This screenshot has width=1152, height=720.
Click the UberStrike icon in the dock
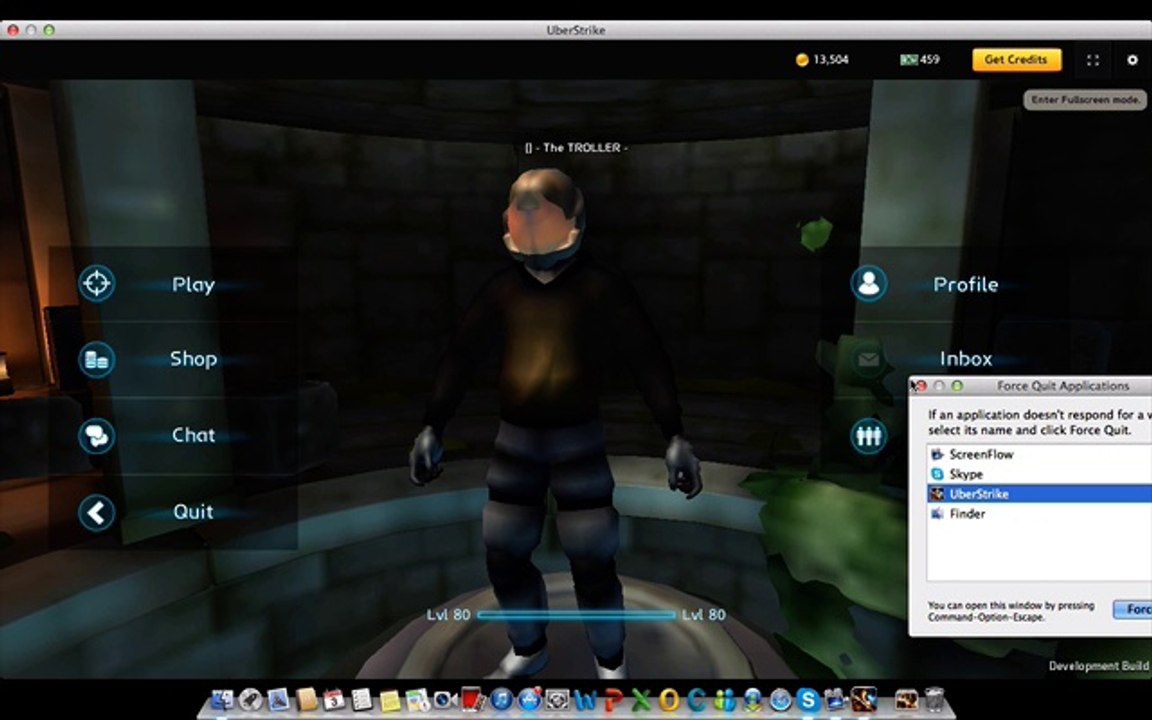[x=863, y=699]
